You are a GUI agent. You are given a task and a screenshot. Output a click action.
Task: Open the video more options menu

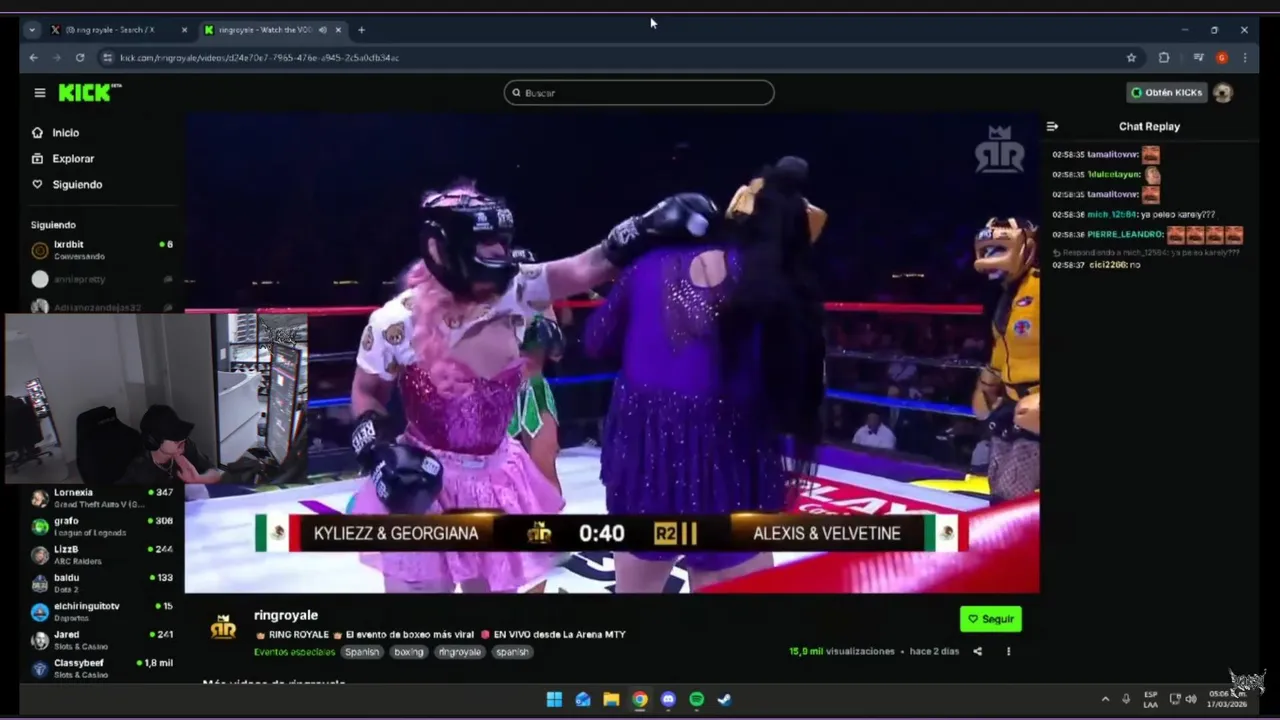[x=1008, y=651]
